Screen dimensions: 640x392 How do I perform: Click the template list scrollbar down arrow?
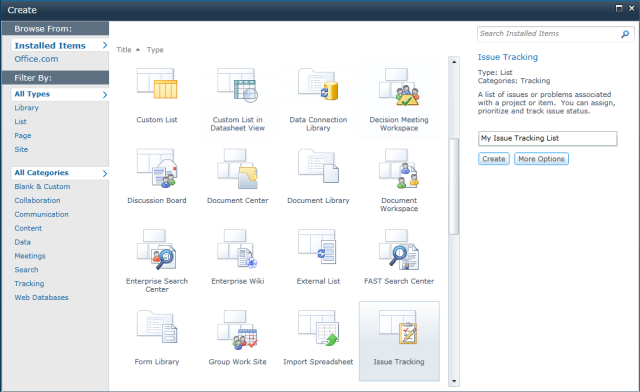(454, 381)
